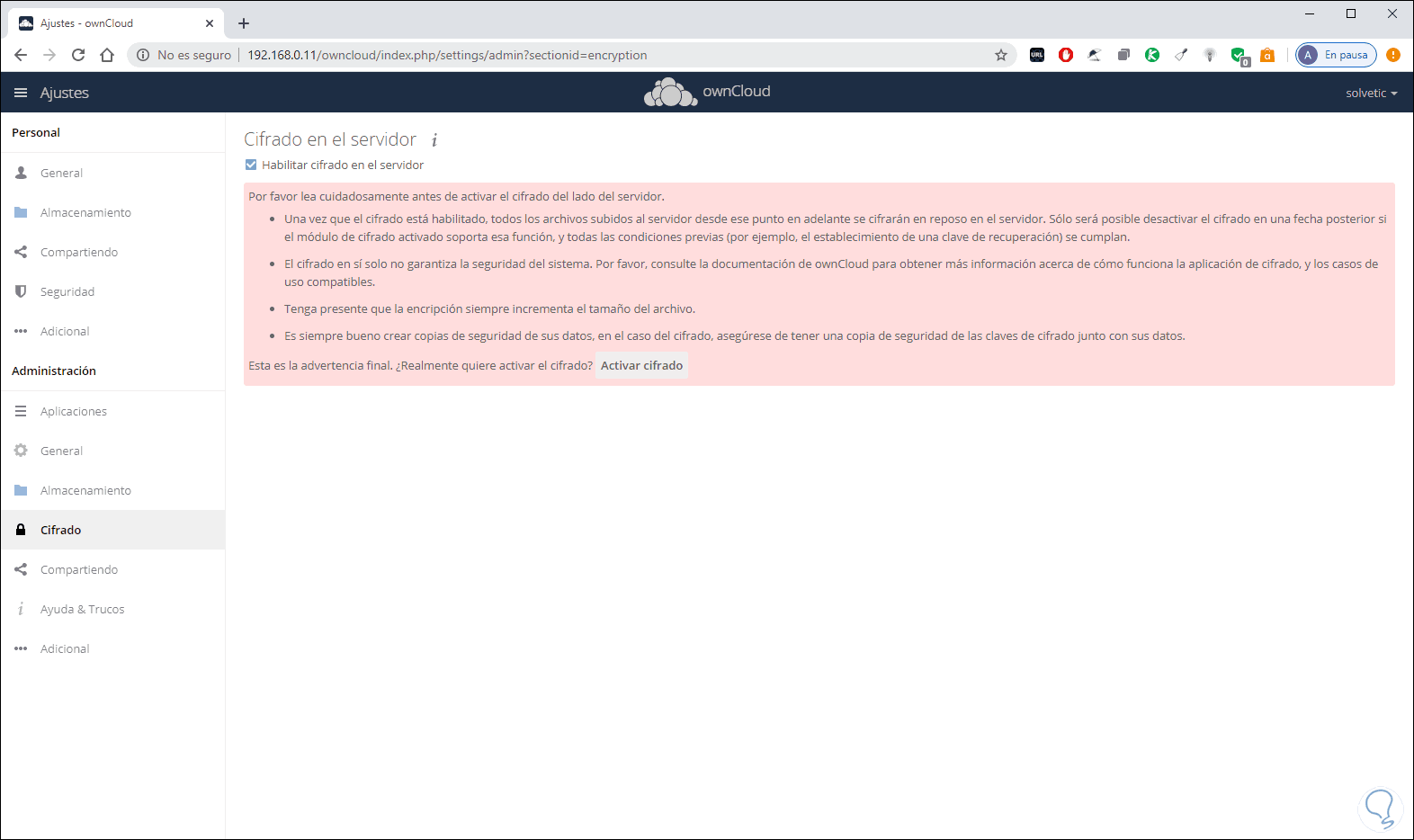
Task: Bookmark this page with the star
Action: pos(1001,55)
